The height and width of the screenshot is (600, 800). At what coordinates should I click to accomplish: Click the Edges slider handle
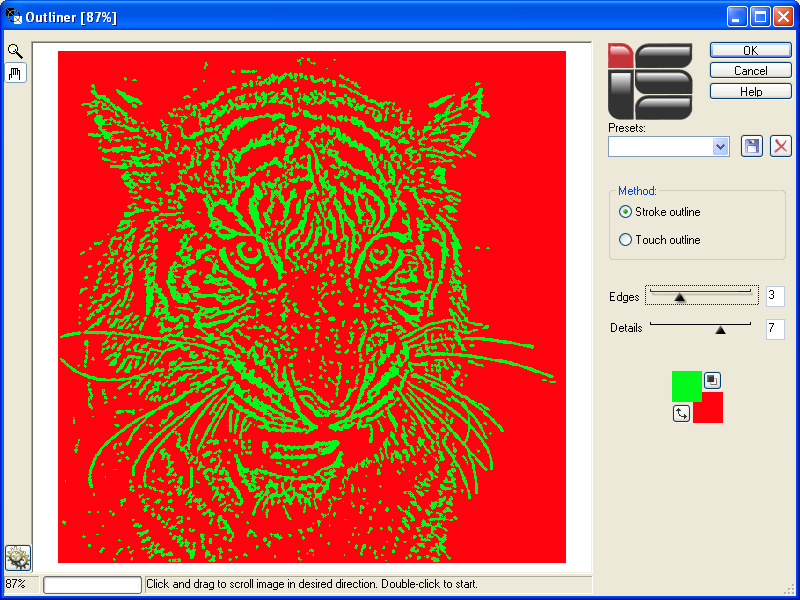pos(680,297)
